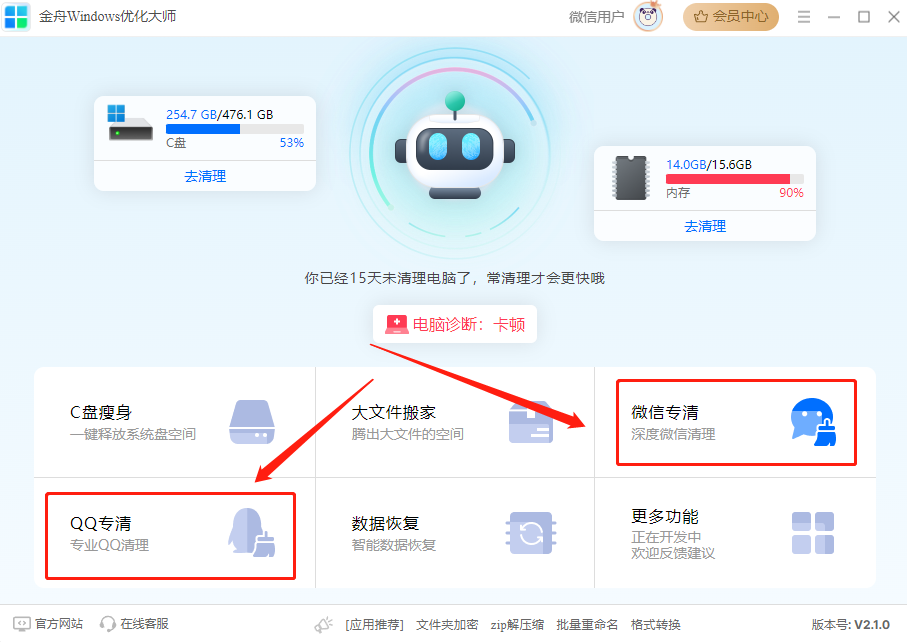The image size is (907, 642).
Task: Click the 深度微信清理 subtitle
Action: (x=673, y=434)
